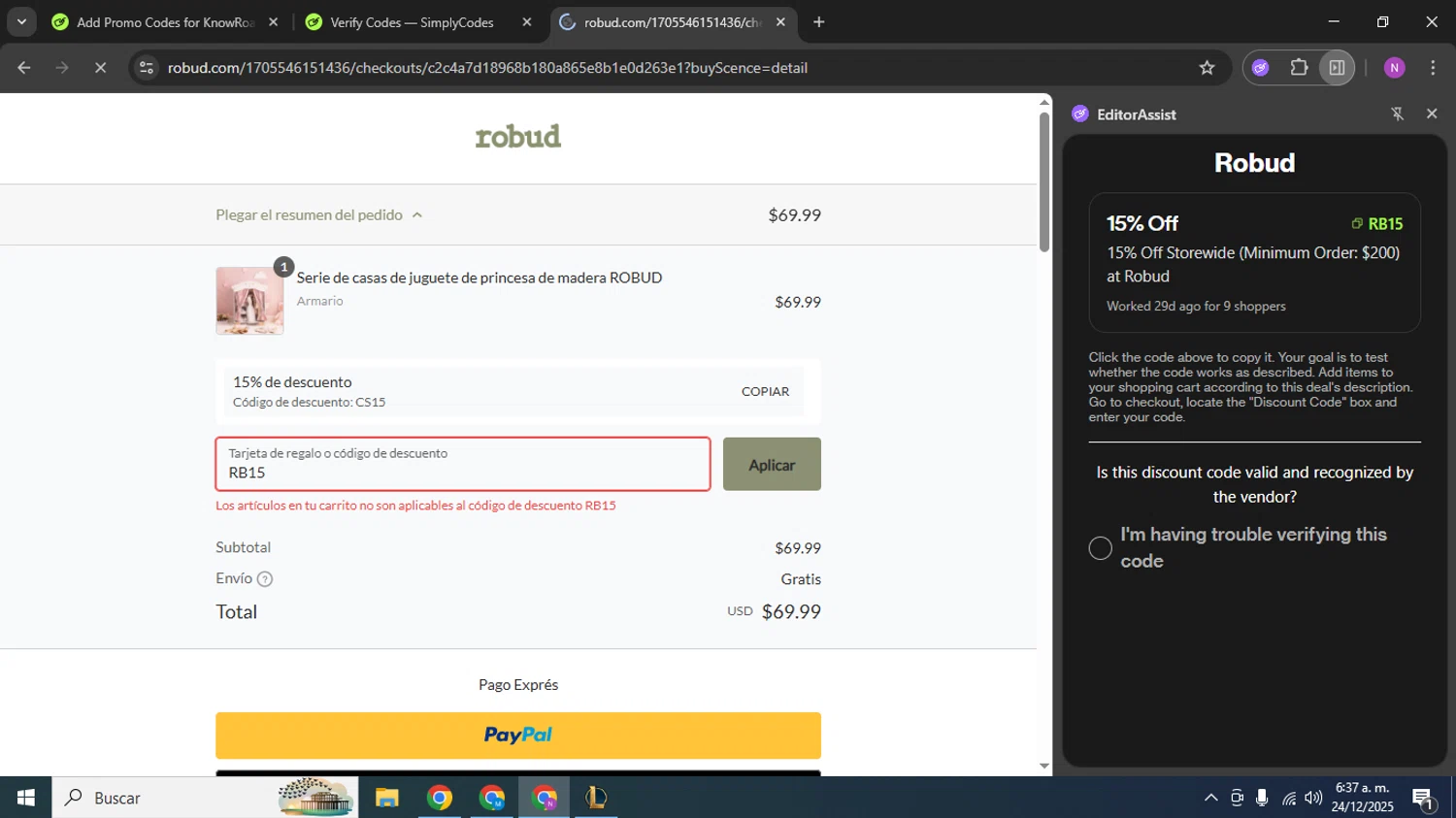Screen dimensions: 1456x818
Task: Show hidden system tray icons
Action: [1210, 798]
